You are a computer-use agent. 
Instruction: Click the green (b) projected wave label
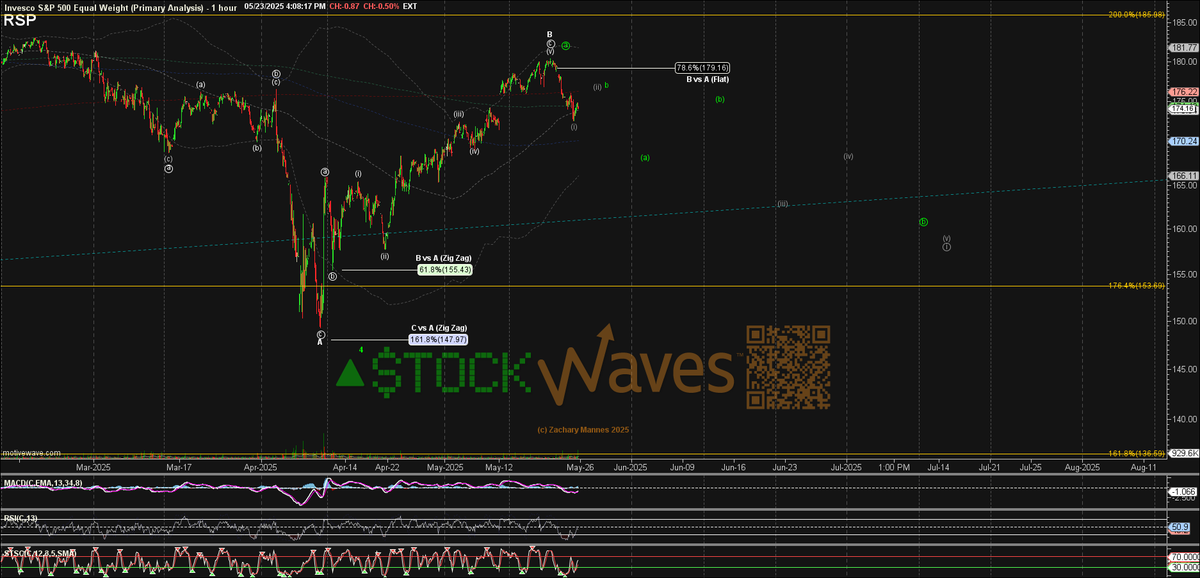pyautogui.click(x=720, y=99)
